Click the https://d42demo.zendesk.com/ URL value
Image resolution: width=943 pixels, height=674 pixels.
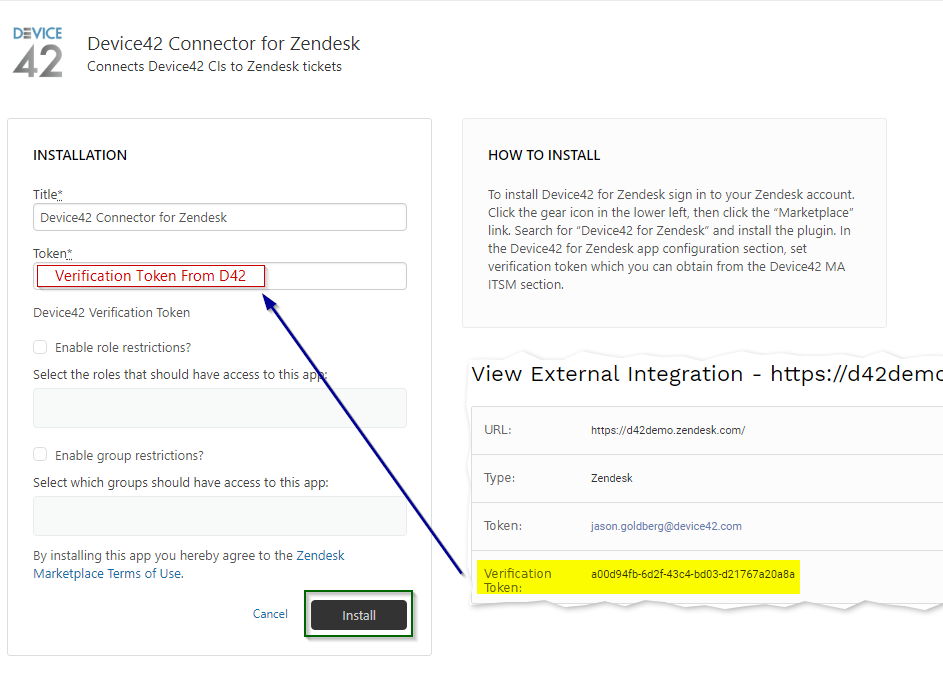[x=668, y=430]
